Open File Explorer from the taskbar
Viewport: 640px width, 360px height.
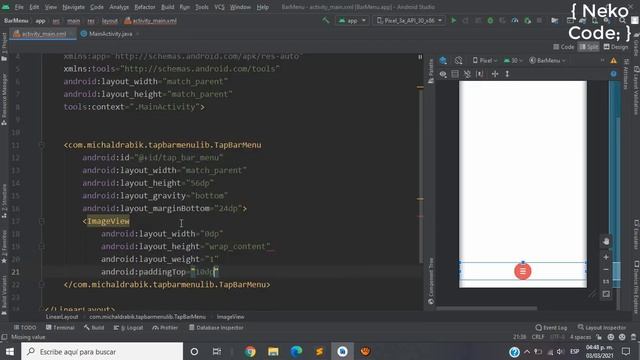pos(273,351)
